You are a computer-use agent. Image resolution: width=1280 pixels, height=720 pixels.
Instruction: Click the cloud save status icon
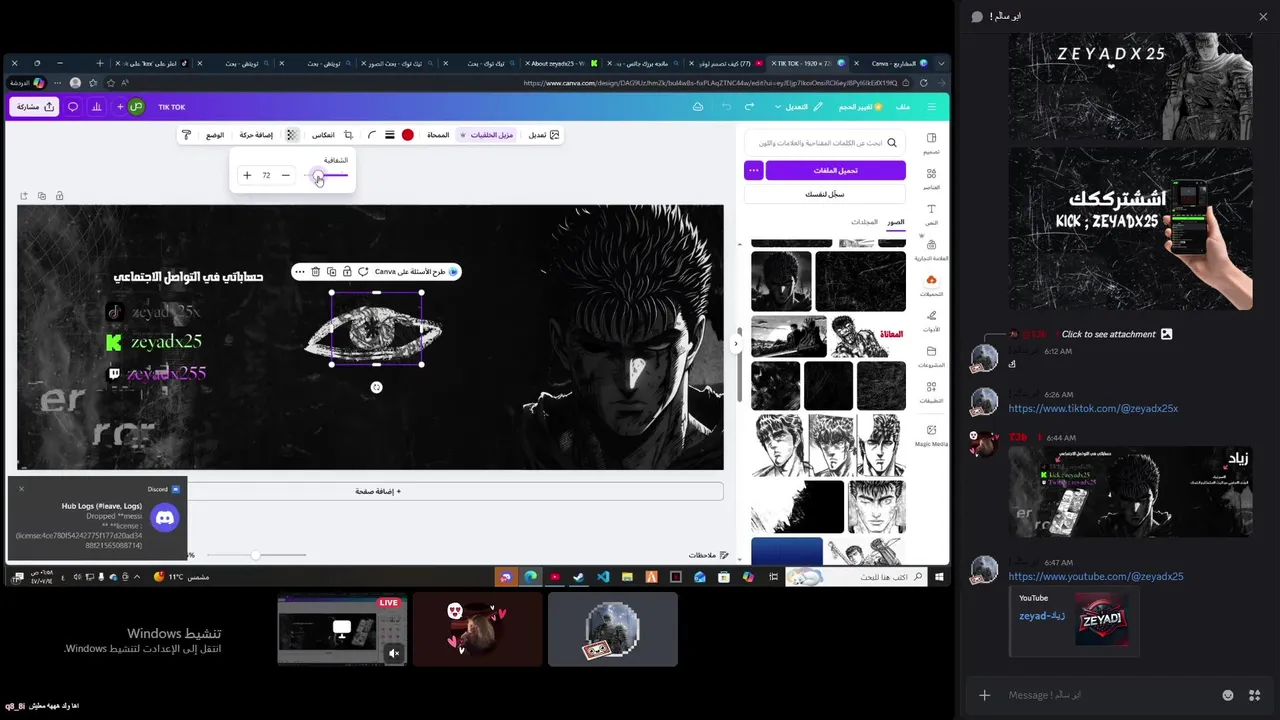(x=698, y=106)
